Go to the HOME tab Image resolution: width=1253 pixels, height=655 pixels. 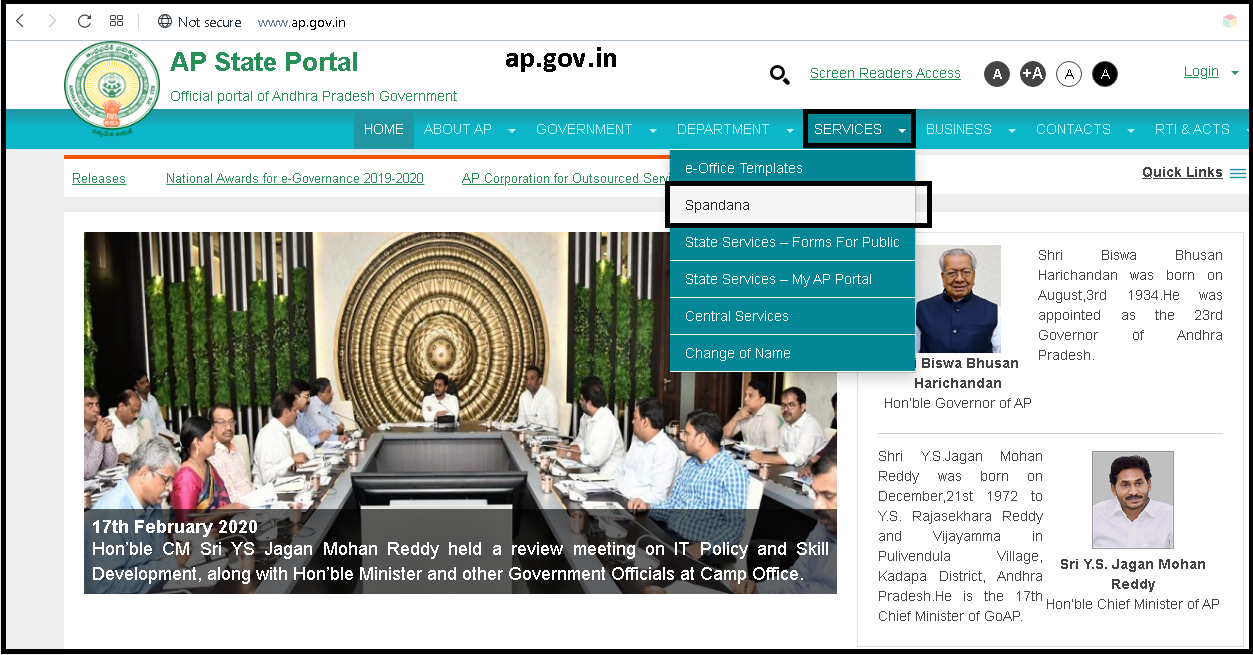pos(384,129)
